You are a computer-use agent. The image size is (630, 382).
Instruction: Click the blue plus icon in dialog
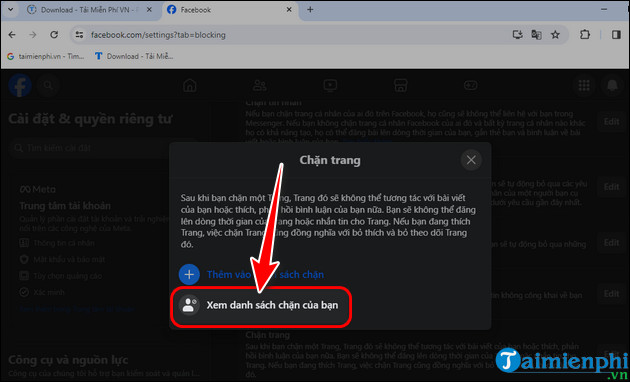(189, 275)
